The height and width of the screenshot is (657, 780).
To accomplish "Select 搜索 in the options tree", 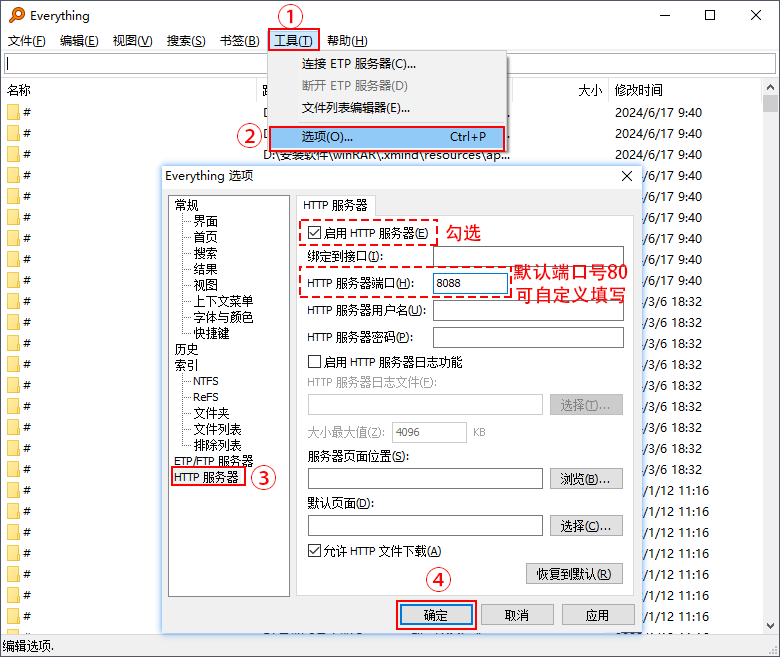I will point(205,253).
